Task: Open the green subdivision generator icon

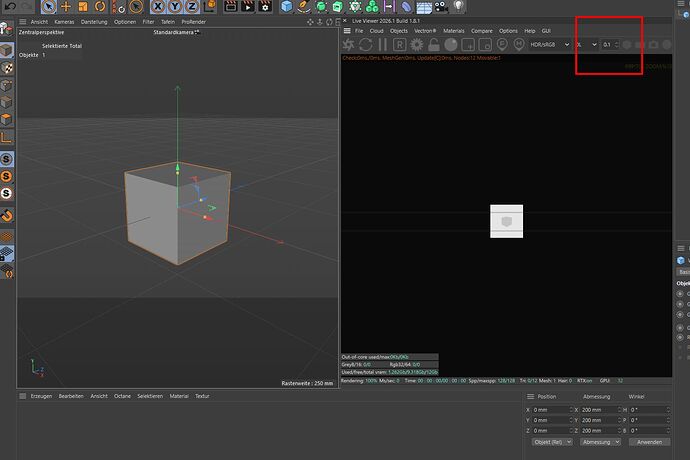Action: (321, 6)
